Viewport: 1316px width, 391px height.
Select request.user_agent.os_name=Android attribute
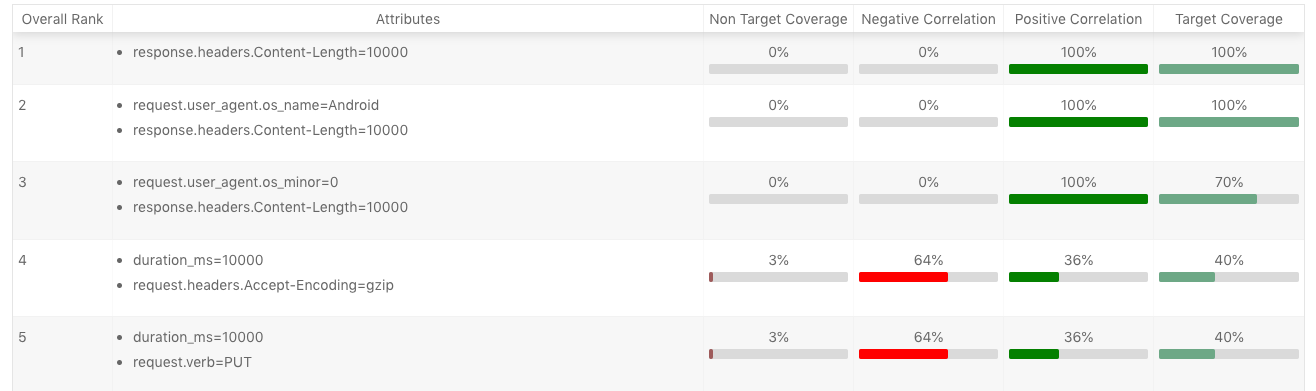pos(256,105)
